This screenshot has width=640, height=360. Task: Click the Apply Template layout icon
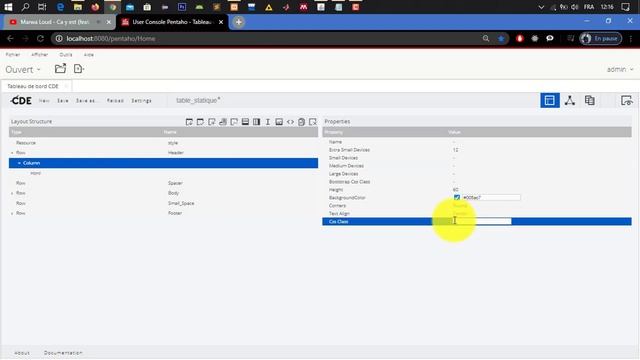point(200,122)
